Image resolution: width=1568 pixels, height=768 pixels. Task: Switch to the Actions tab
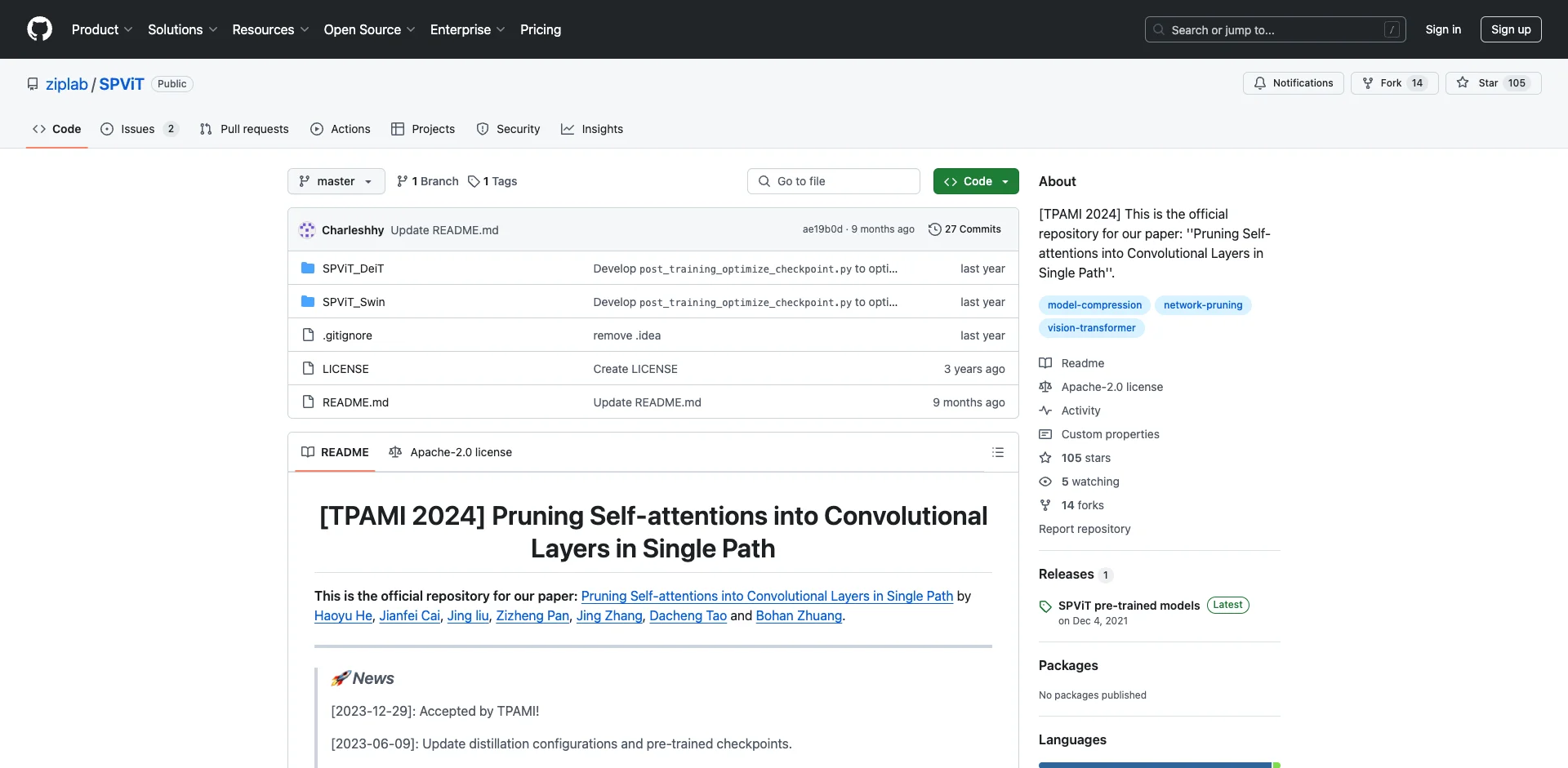(341, 129)
